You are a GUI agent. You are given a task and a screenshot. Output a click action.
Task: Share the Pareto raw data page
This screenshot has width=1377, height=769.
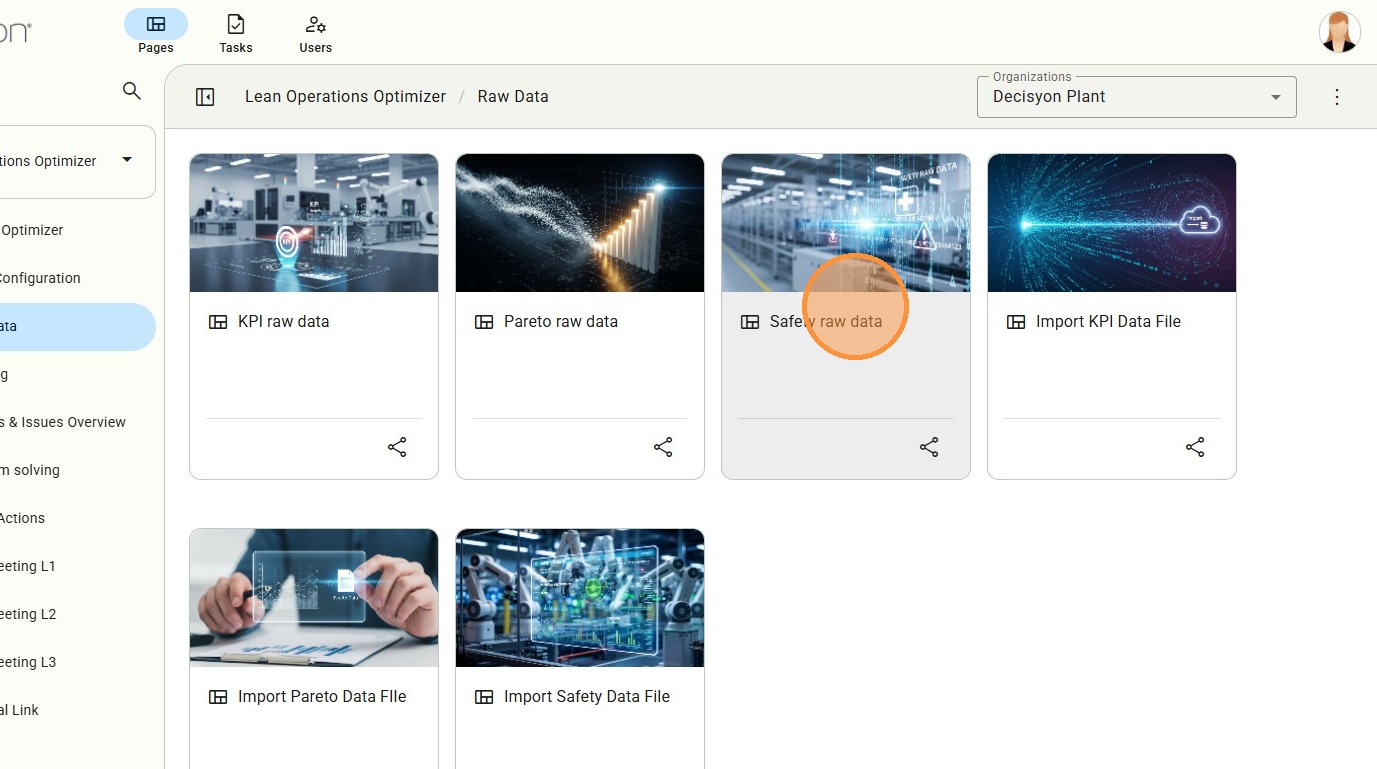663,447
